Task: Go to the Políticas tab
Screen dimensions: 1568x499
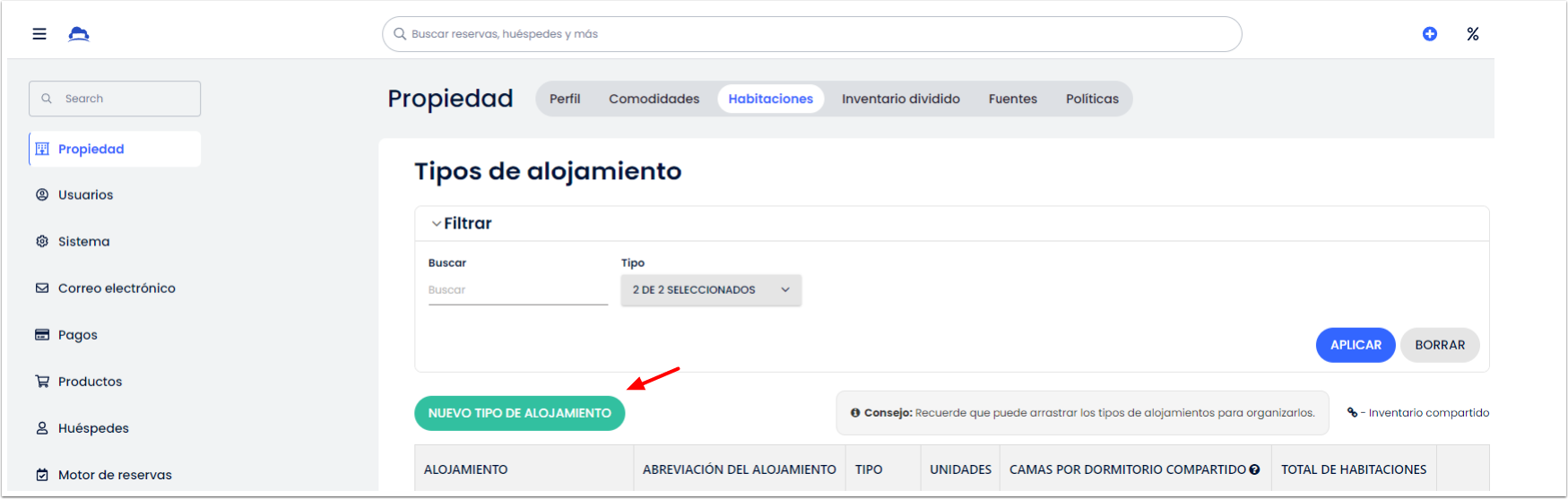Action: point(1092,99)
